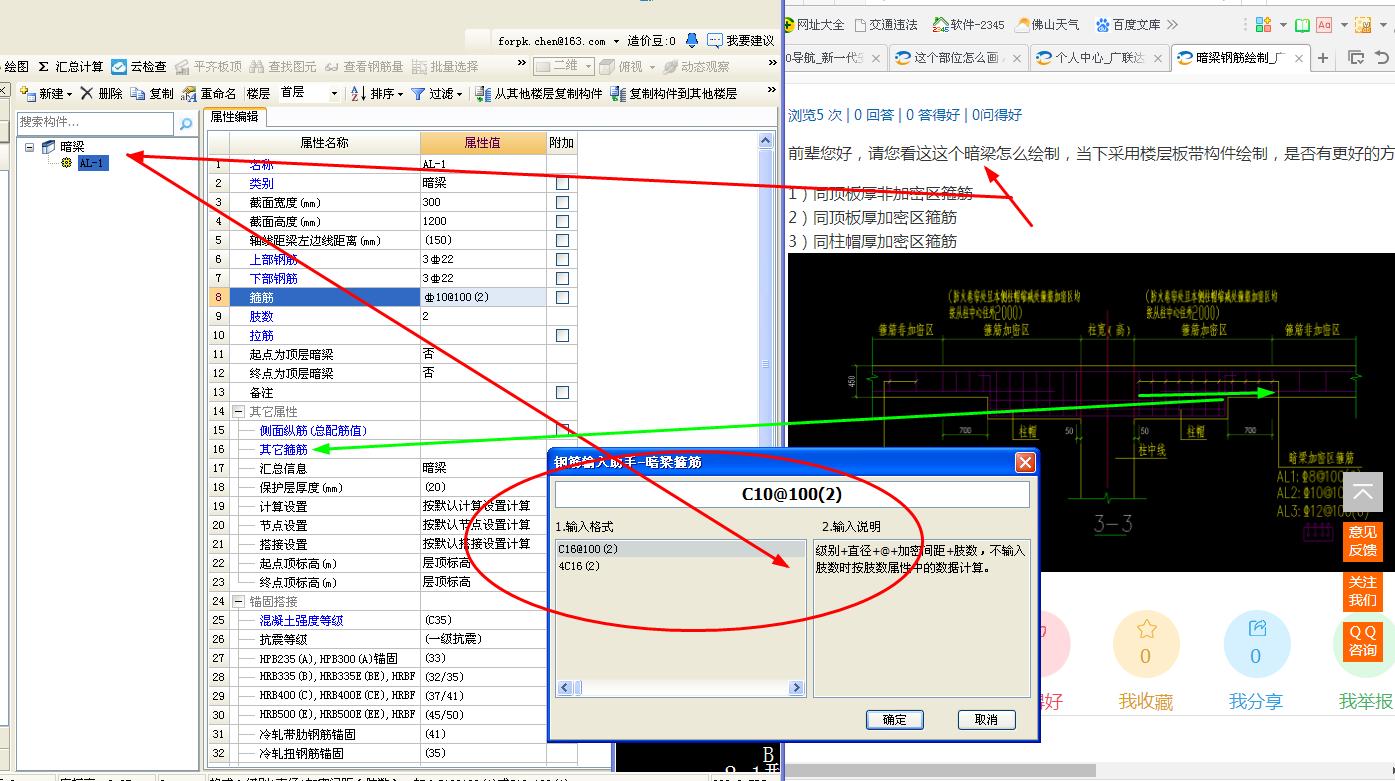This screenshot has width=1395, height=781.
Task: Click the 汇总计算 sigma toolbar button
Action: tap(70, 67)
